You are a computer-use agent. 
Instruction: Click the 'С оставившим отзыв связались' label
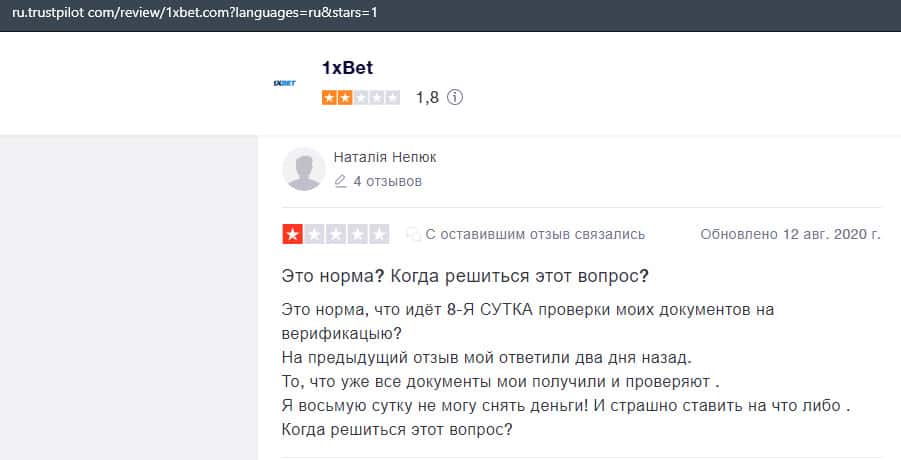[x=535, y=235]
